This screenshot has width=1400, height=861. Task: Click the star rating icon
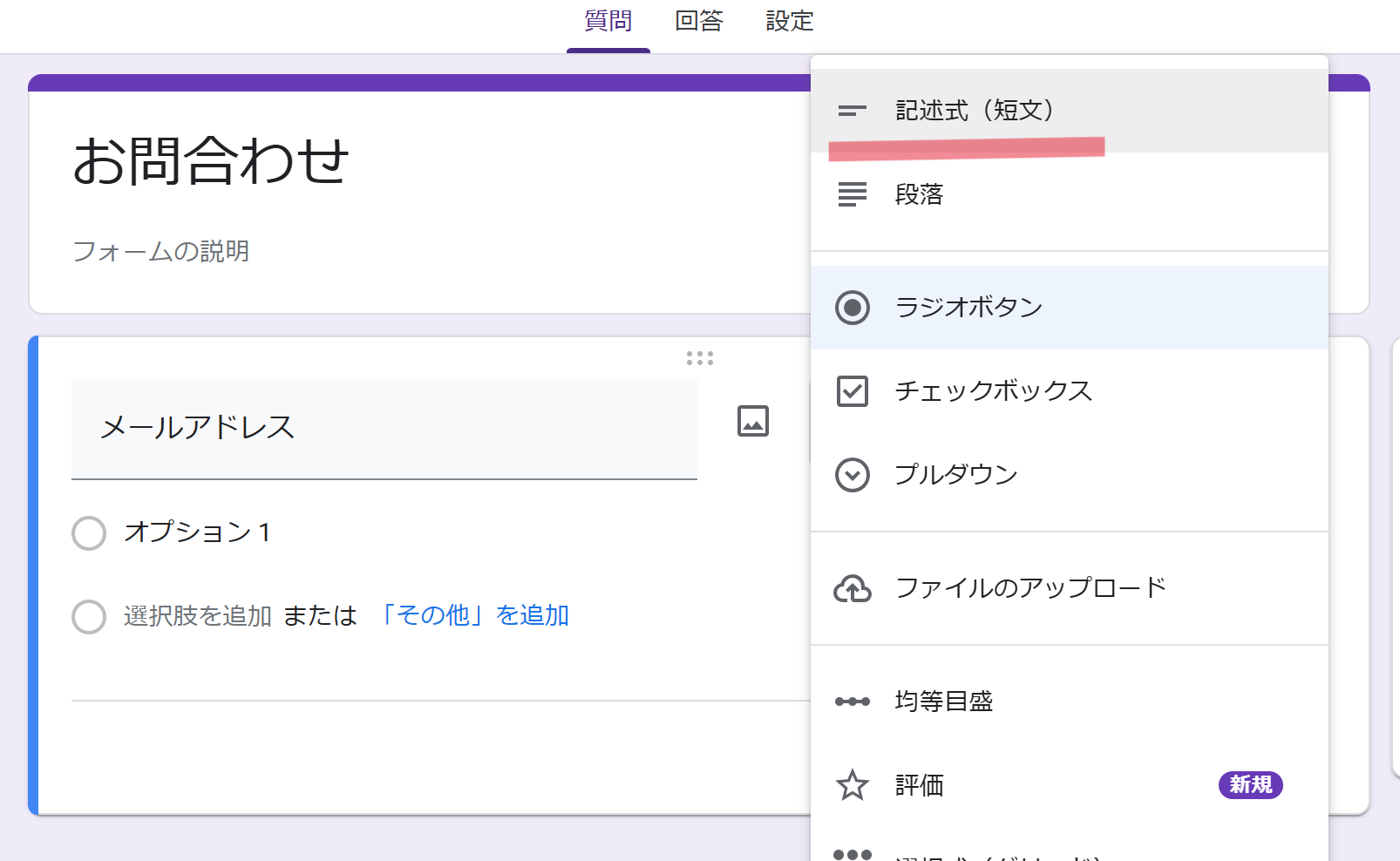point(853,785)
